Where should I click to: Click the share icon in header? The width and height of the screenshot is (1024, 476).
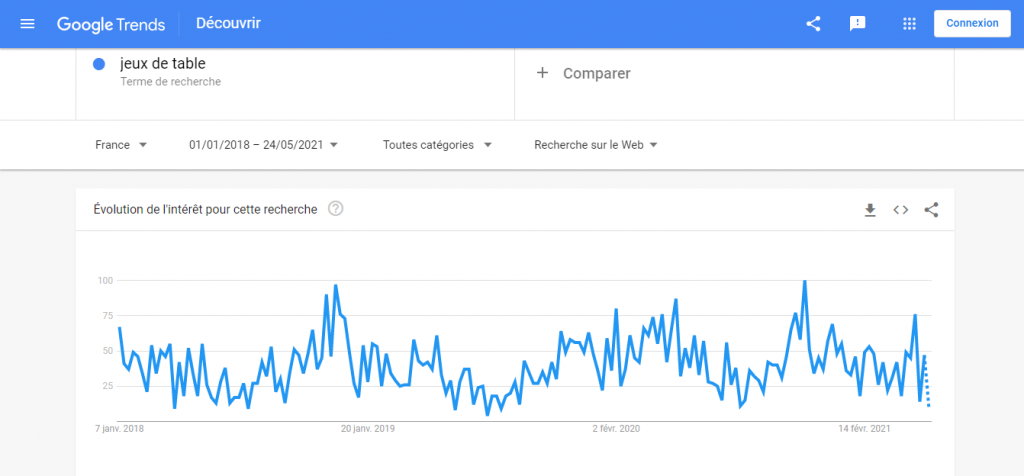click(813, 23)
